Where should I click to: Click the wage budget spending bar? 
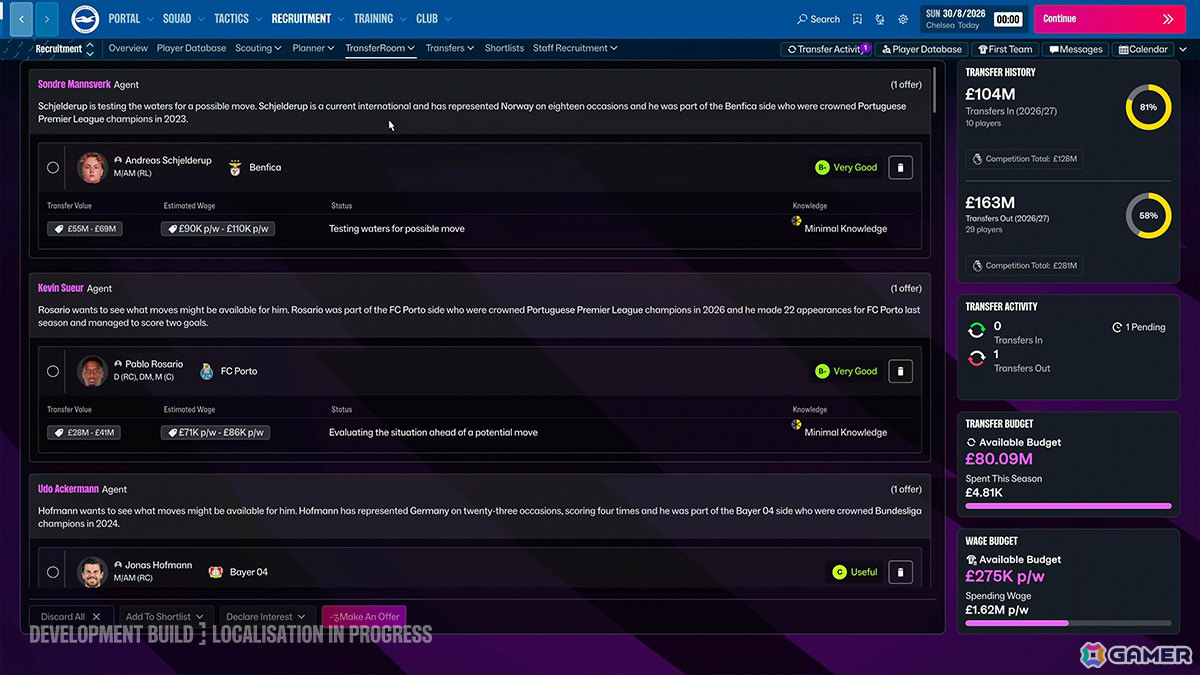click(1068, 623)
